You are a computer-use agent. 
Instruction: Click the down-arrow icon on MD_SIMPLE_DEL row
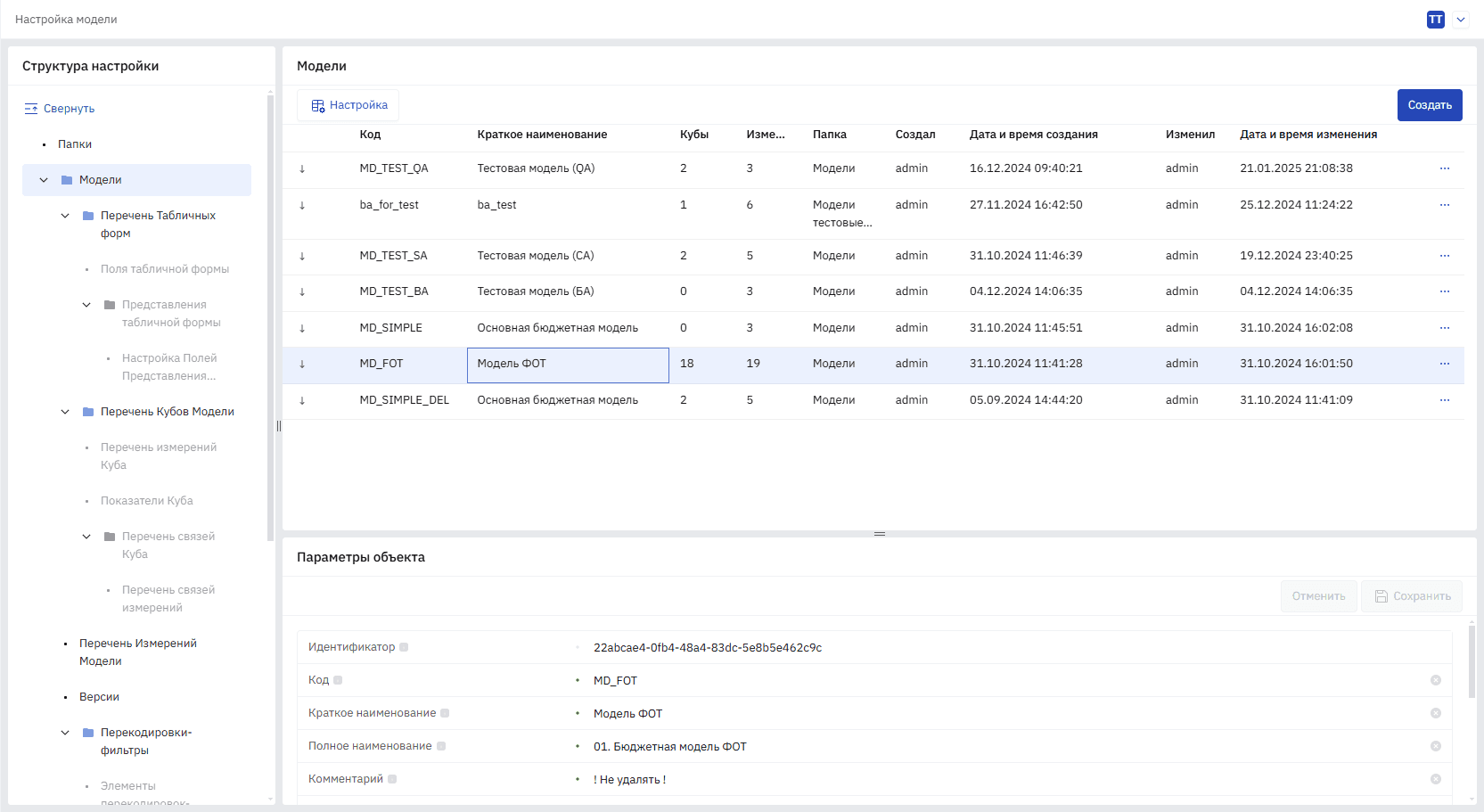pos(302,400)
